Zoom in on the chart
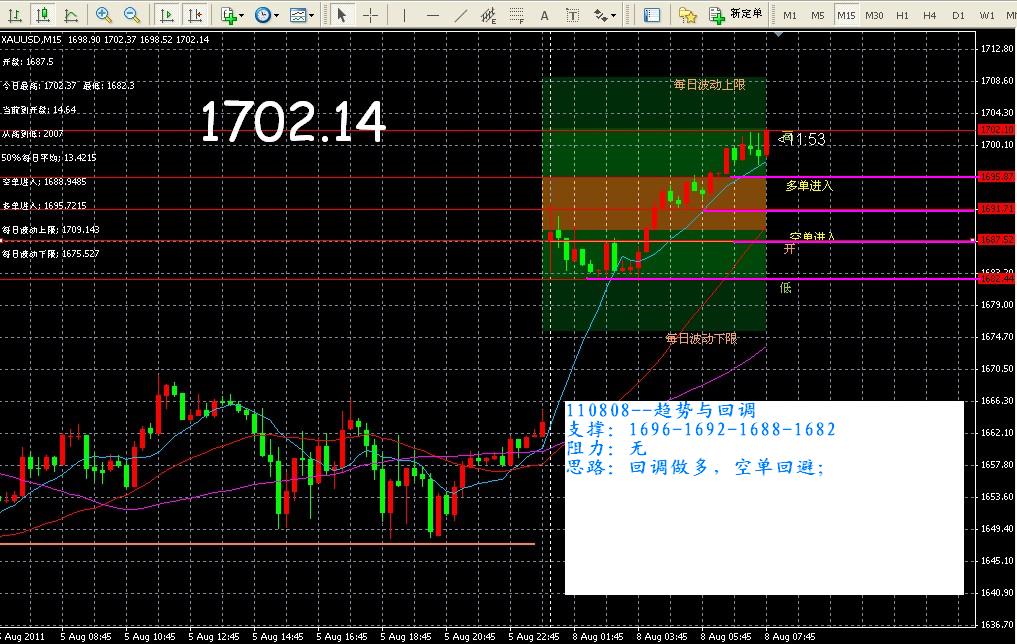 tap(104, 15)
